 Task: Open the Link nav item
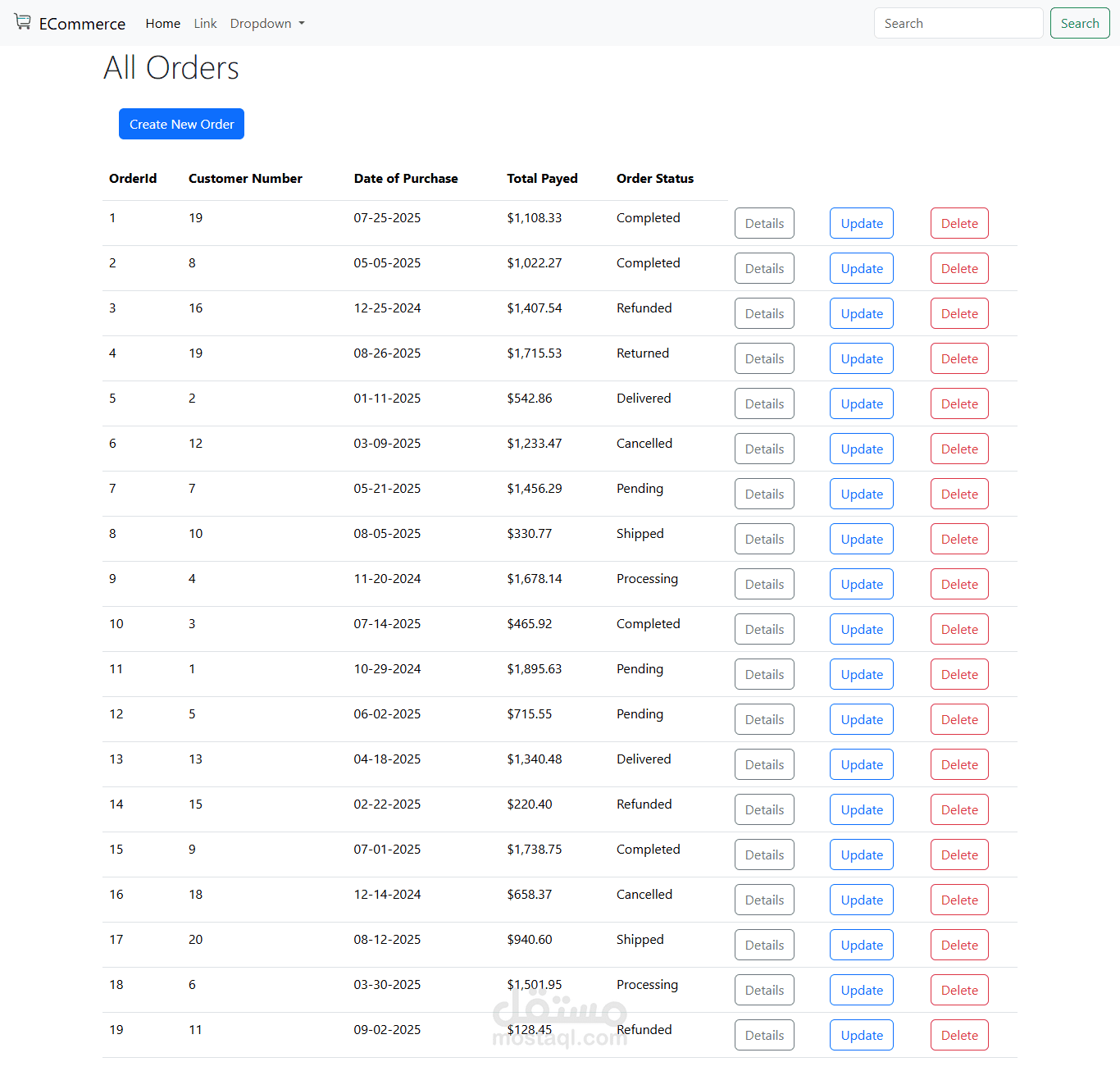205,24
